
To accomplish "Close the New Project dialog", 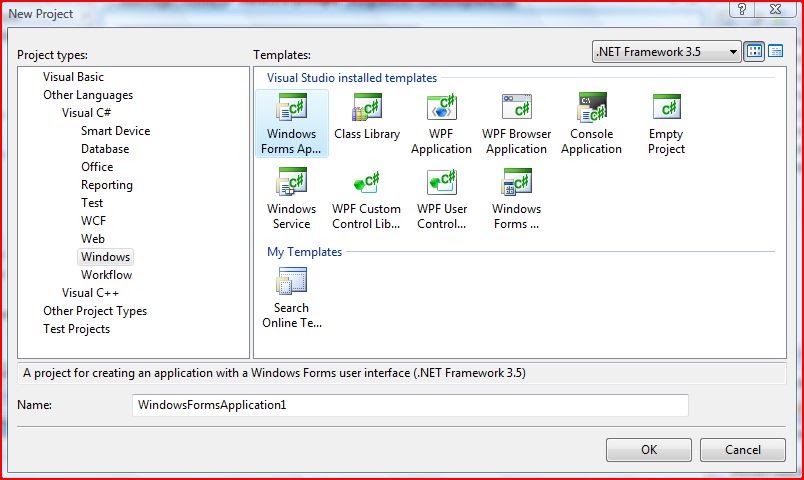I will point(775,9).
